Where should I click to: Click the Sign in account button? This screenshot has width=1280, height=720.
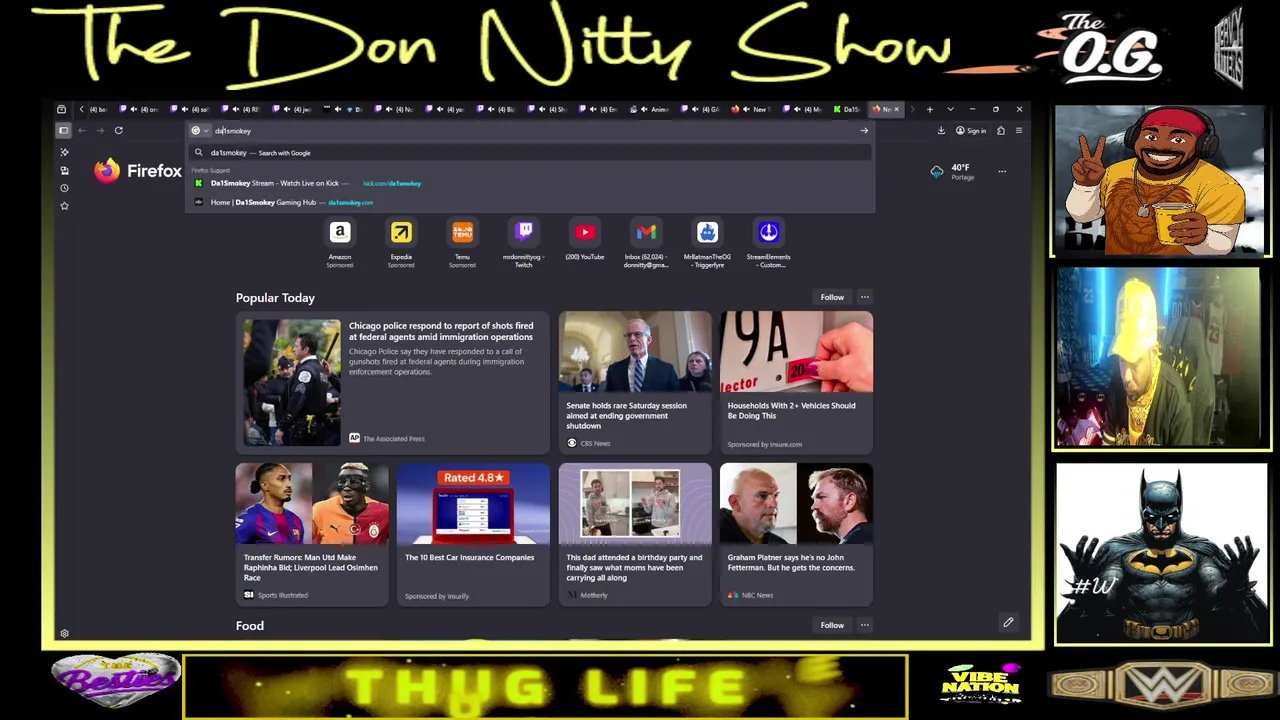click(971, 130)
